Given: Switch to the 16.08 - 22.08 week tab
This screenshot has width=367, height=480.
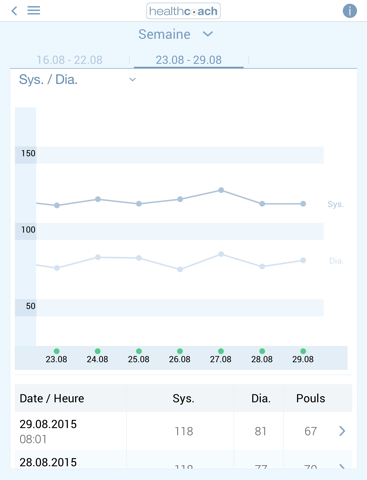Looking at the screenshot, I should tap(69, 60).
